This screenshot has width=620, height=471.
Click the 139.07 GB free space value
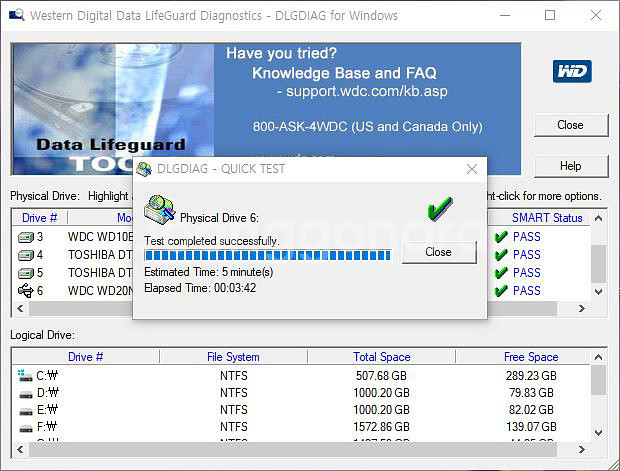click(x=531, y=427)
